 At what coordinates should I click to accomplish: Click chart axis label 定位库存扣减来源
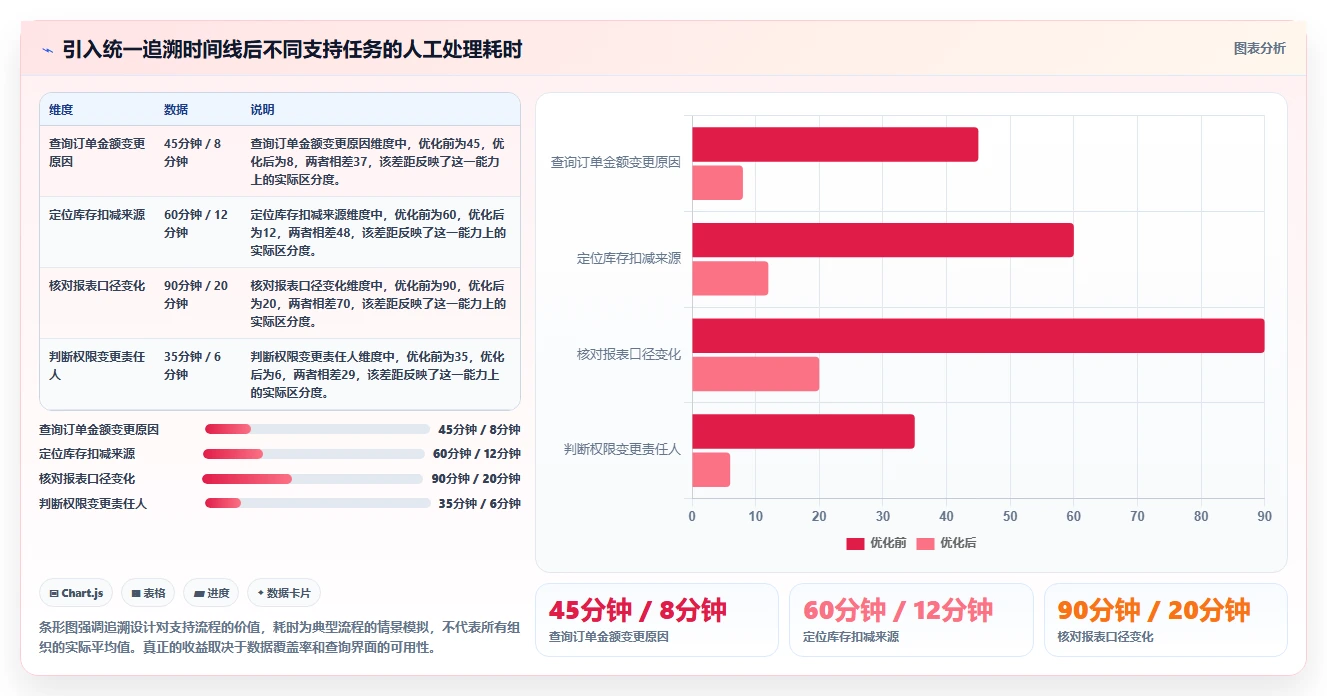coord(629,258)
